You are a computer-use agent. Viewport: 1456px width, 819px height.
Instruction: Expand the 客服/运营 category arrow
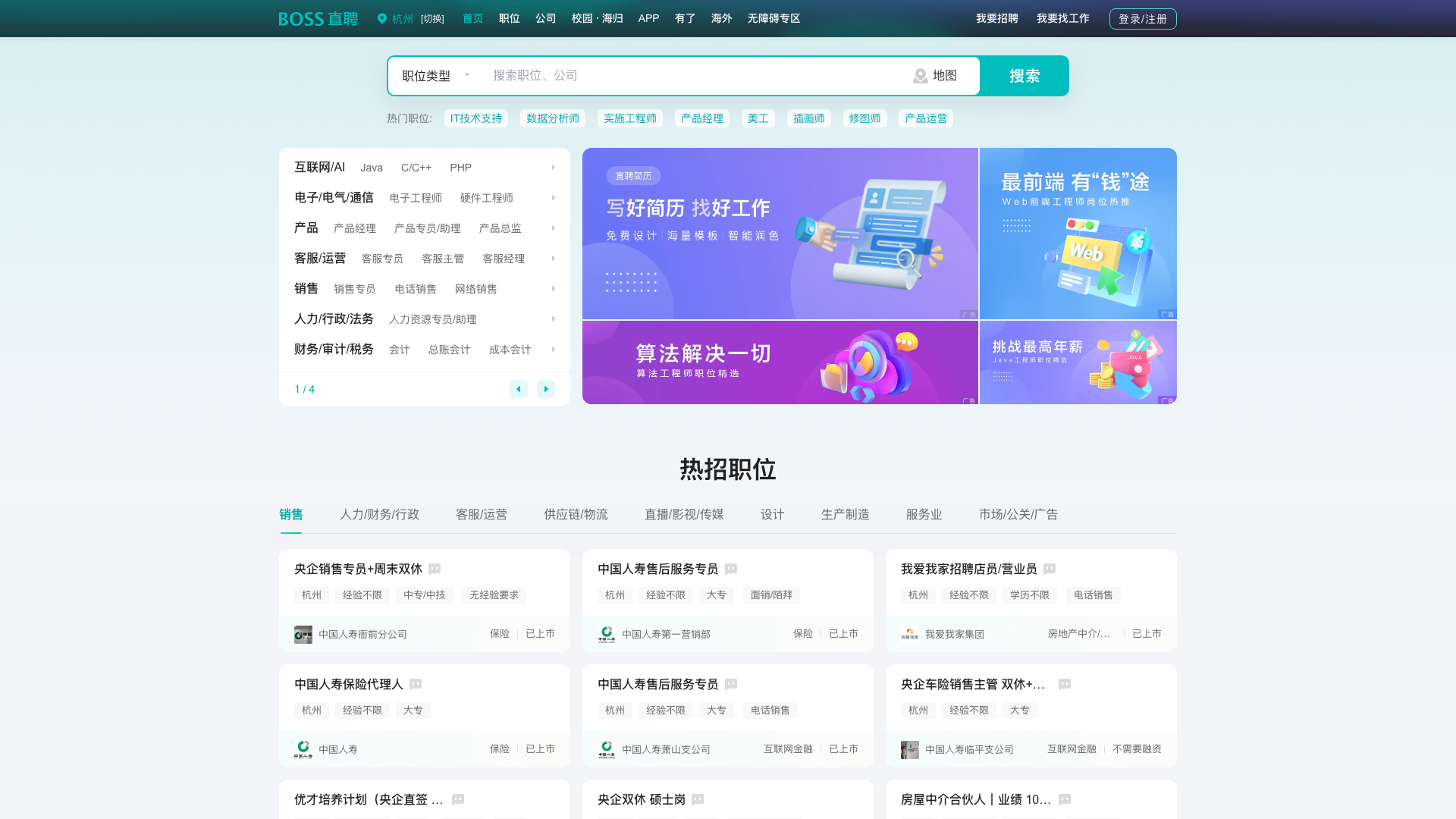(x=554, y=259)
